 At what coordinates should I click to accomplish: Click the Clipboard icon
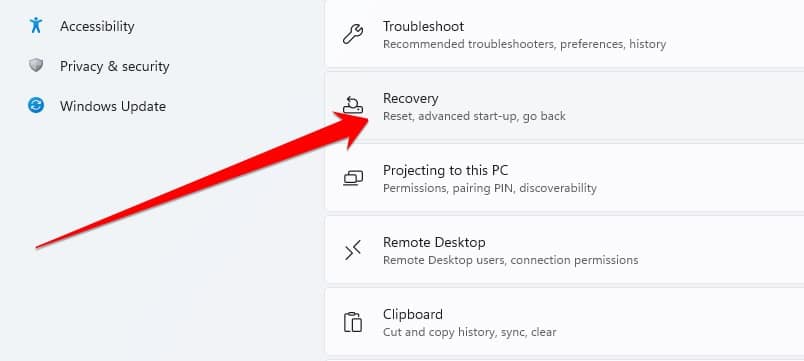(353, 322)
